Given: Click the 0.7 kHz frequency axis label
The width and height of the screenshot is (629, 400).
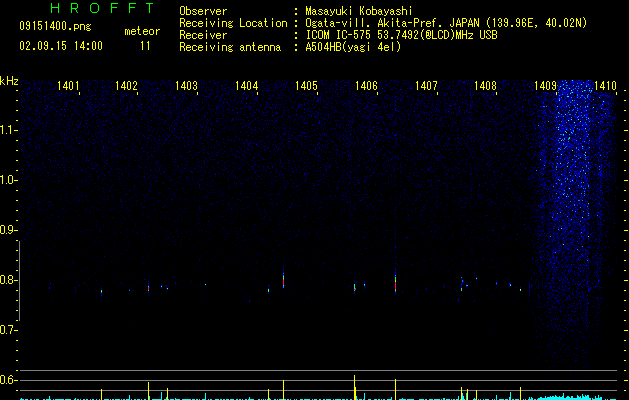Looking at the screenshot, I should 8,330.
